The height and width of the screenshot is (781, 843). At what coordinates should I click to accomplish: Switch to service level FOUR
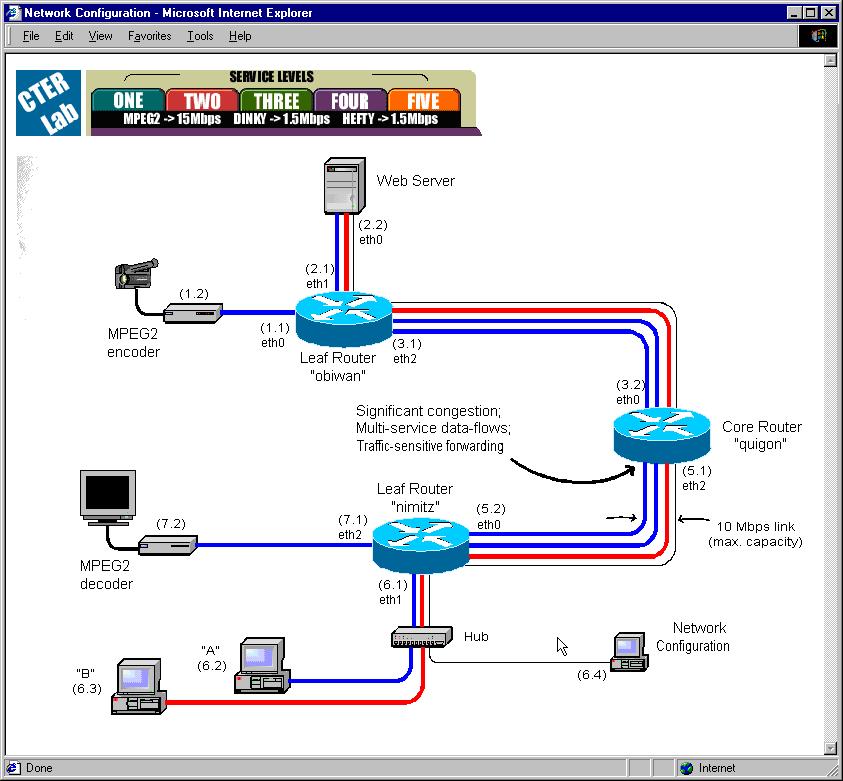pos(350,100)
